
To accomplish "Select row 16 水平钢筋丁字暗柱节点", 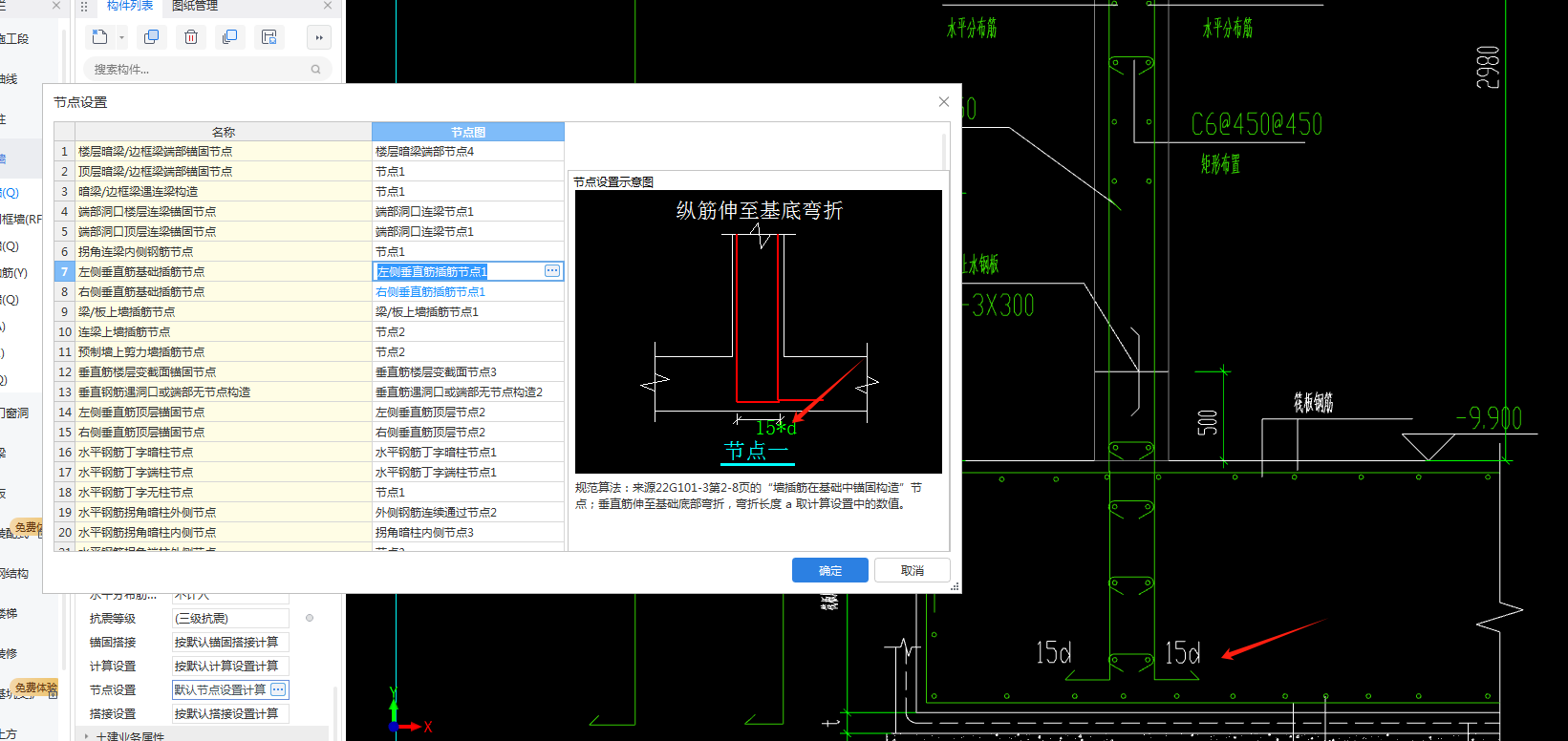I will pyautogui.click(x=223, y=452).
